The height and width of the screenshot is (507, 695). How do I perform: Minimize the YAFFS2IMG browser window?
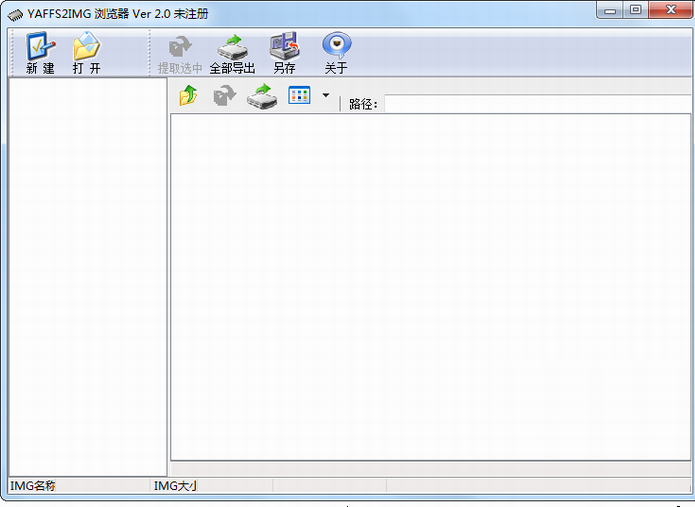pyautogui.click(x=610, y=10)
